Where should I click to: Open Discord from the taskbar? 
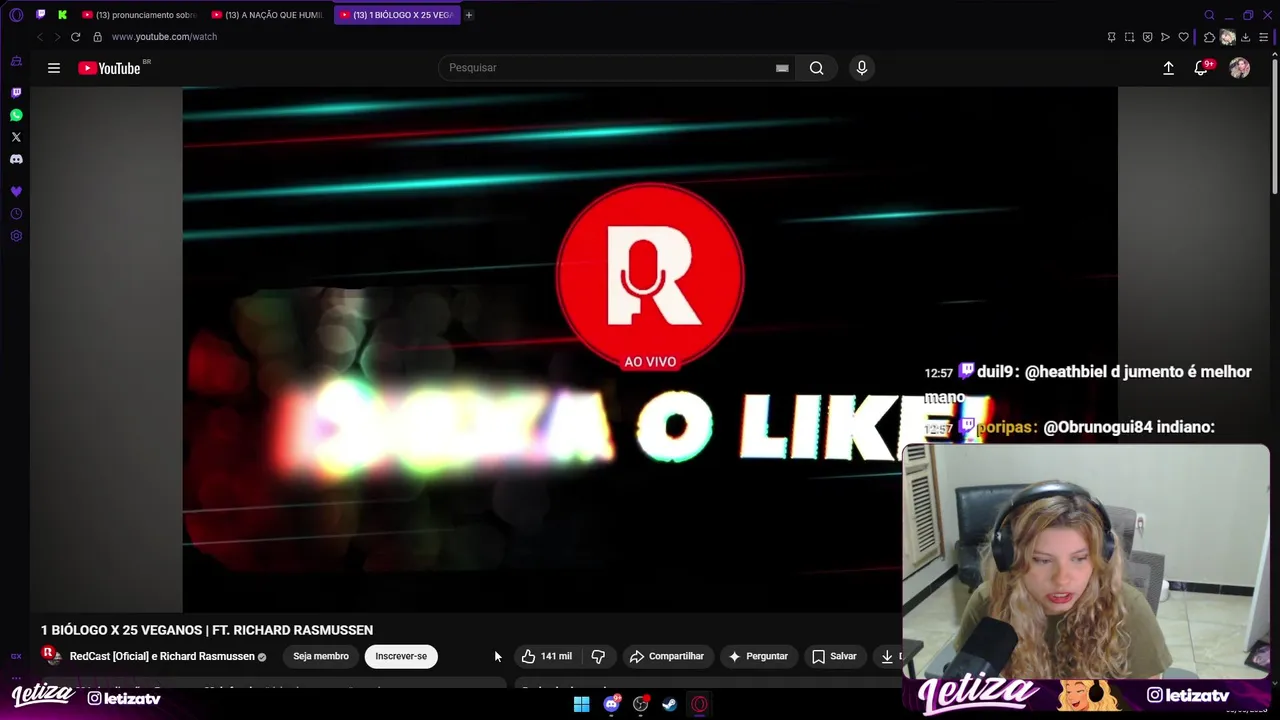point(611,704)
